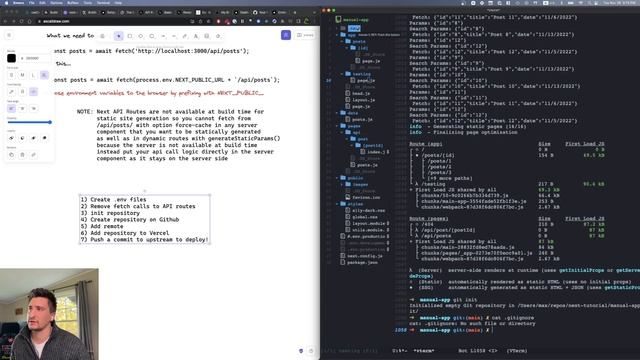Send element to back layer
Screen dimensions: 640x360
click(11, 138)
